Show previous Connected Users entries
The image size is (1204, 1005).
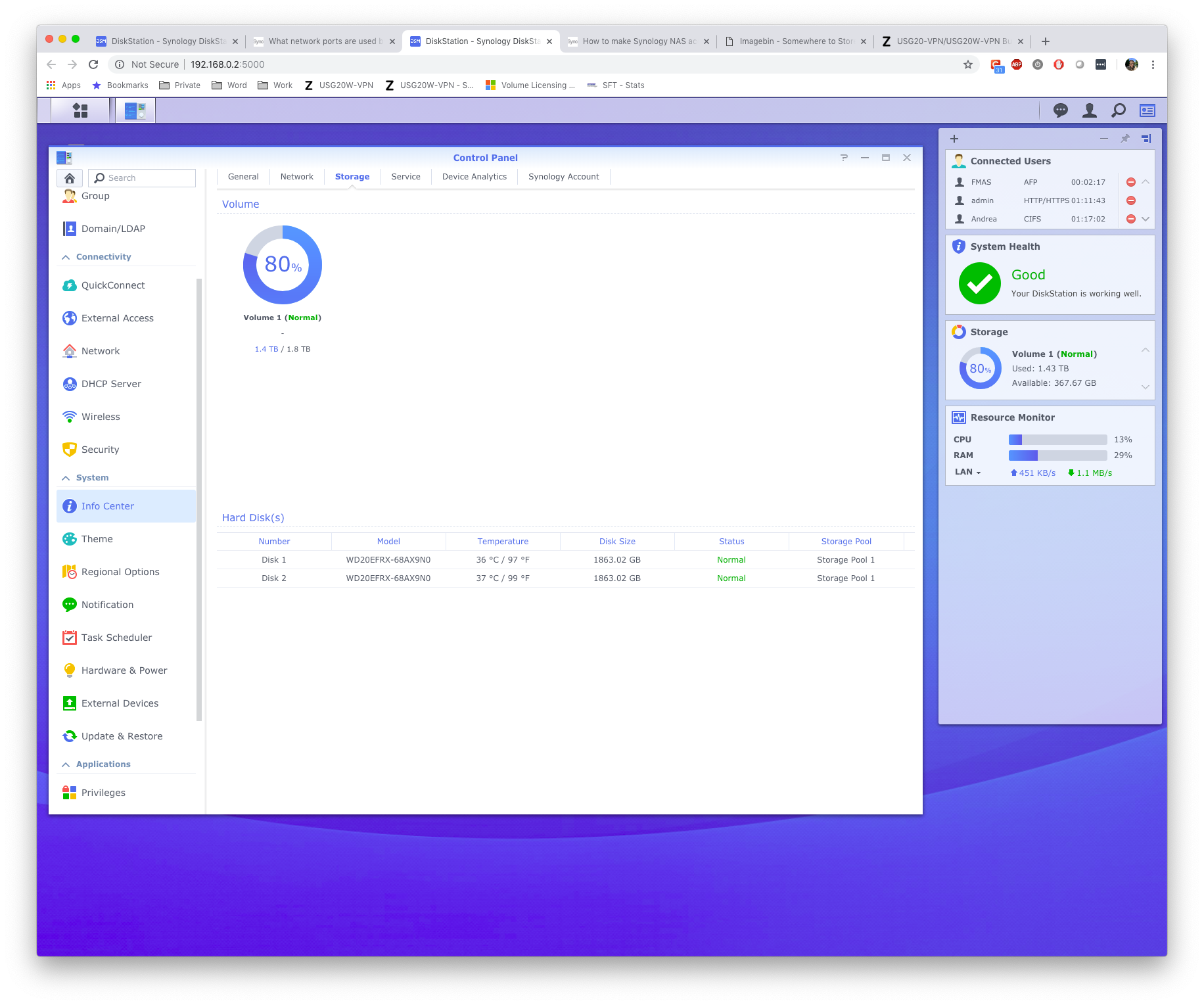click(1146, 181)
